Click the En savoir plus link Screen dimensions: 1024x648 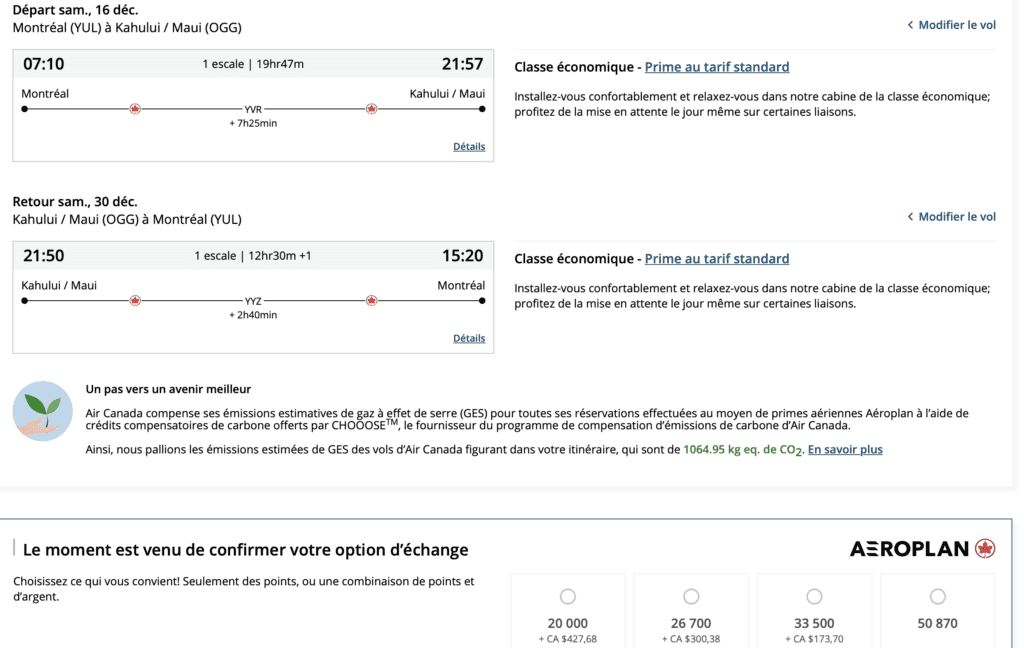845,450
